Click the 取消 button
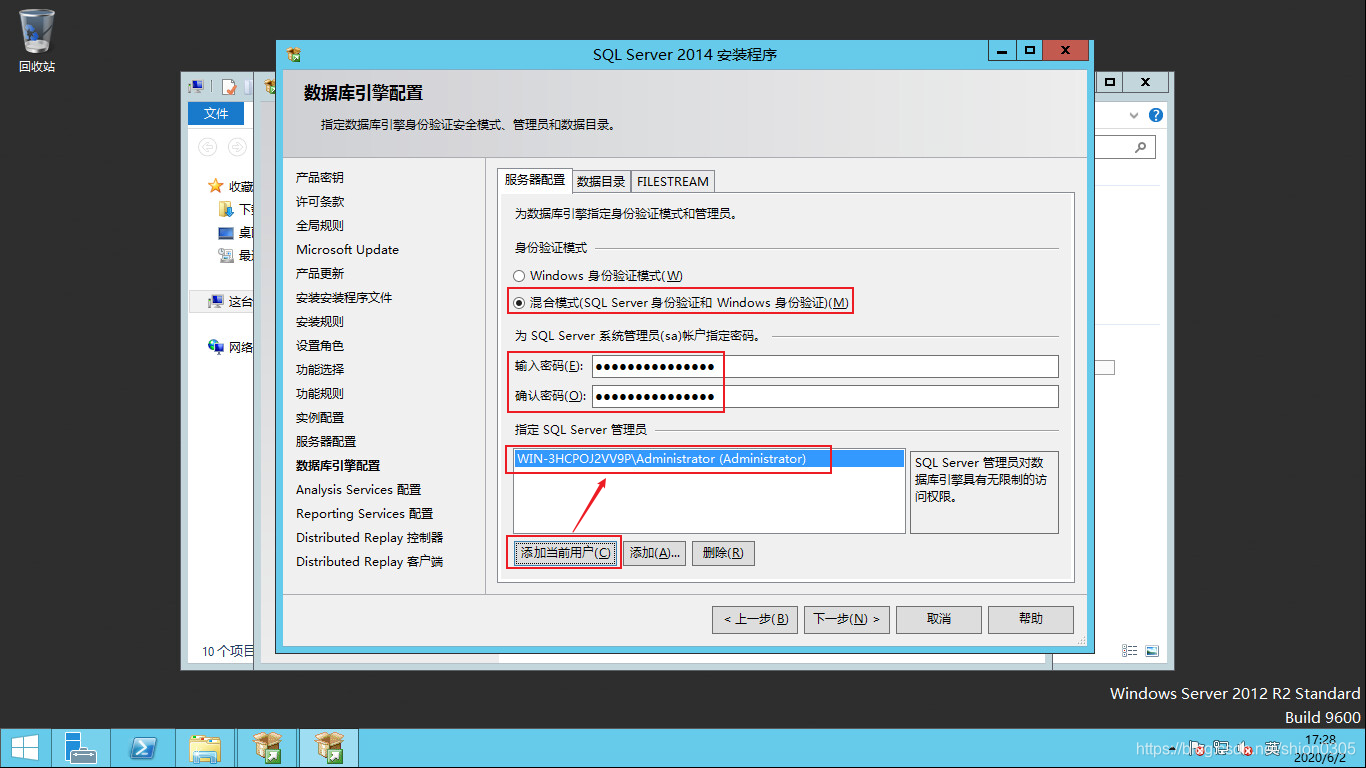 (x=939, y=619)
